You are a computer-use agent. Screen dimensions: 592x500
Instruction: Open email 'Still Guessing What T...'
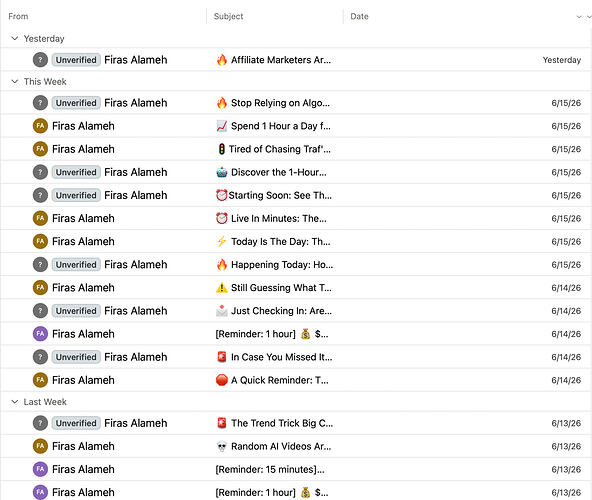(296, 287)
